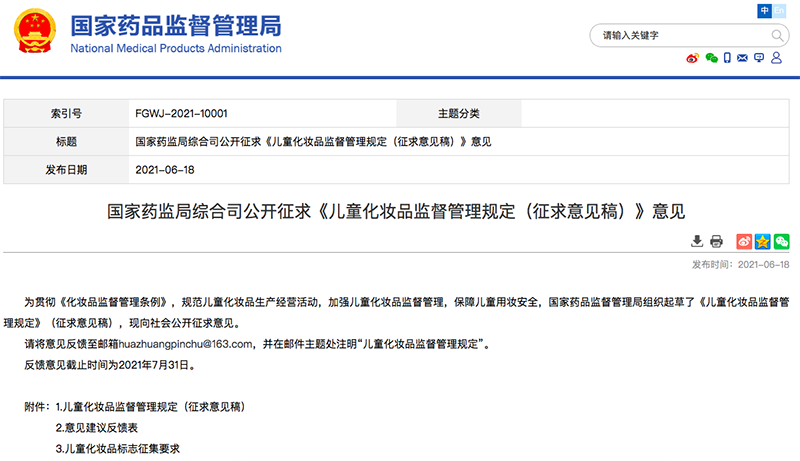
Task: Click the email envelope icon in header
Action: coord(742,58)
